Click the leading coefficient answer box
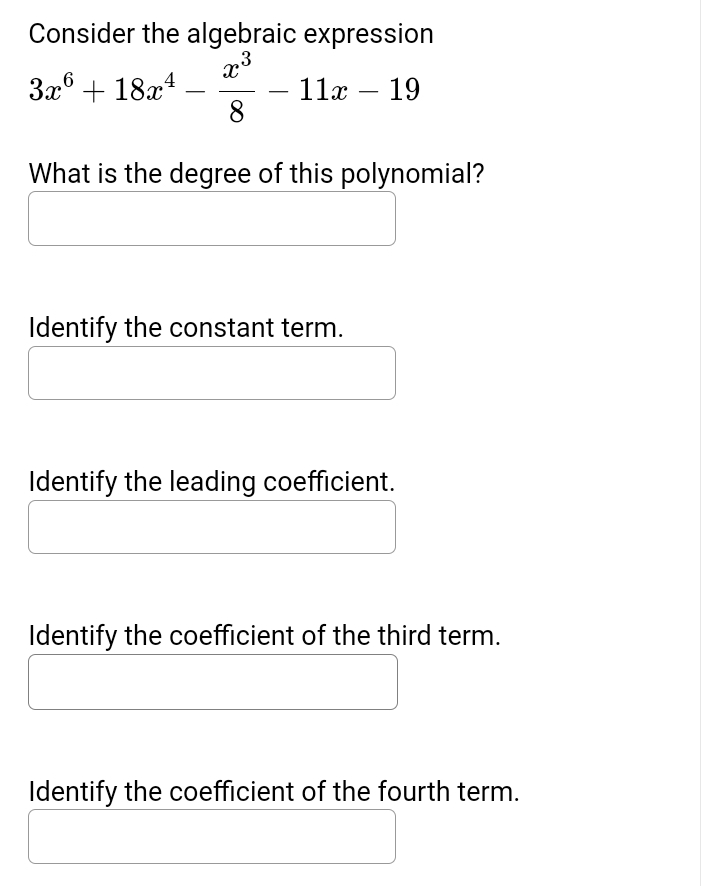 click(211, 526)
